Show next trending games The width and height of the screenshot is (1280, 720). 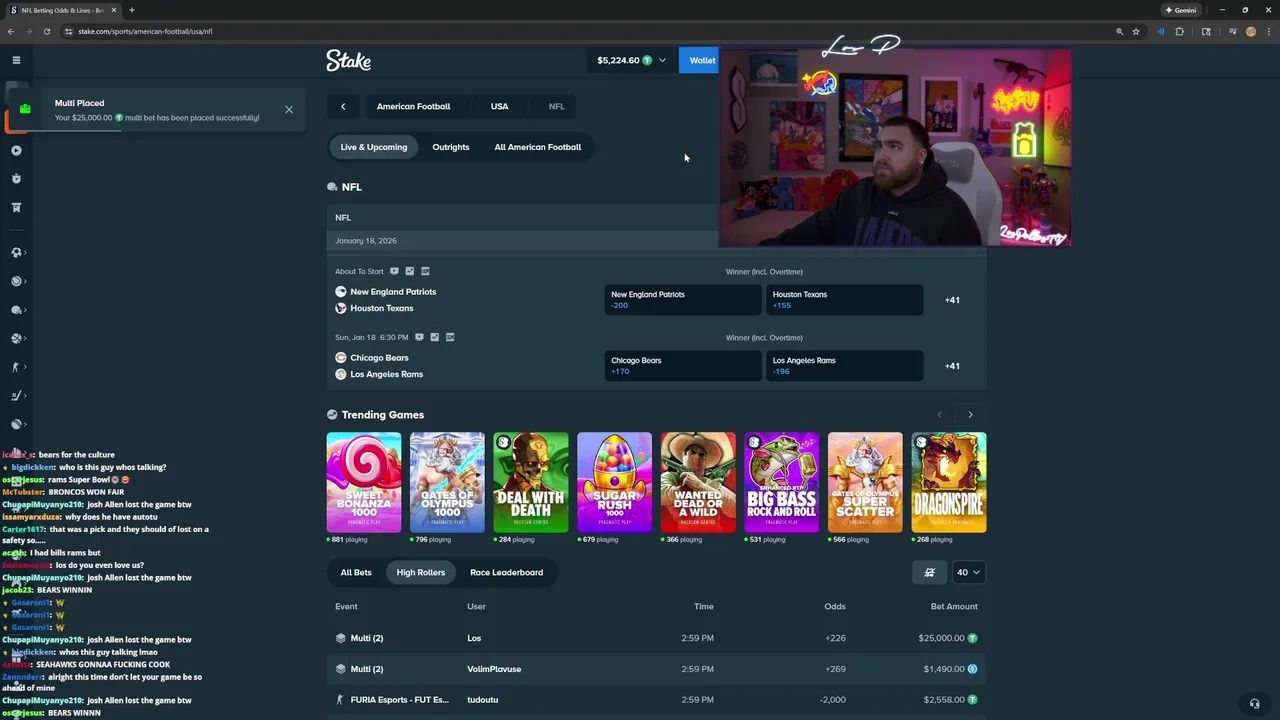tap(970, 414)
